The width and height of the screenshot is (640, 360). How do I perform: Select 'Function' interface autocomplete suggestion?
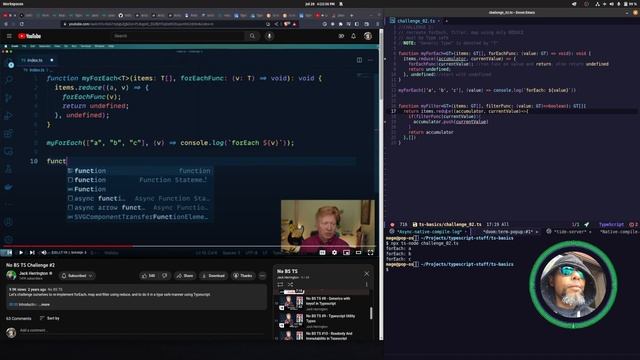(x=140, y=189)
